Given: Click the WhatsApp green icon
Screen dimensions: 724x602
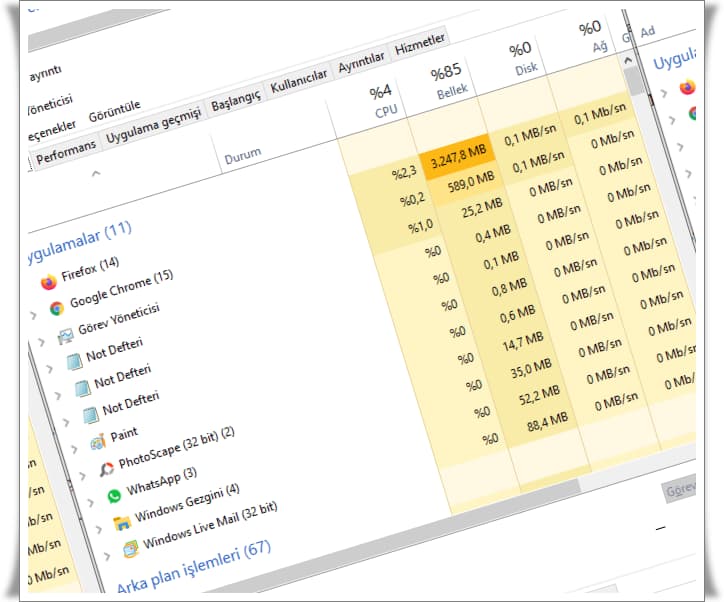Looking at the screenshot, I should (114, 496).
